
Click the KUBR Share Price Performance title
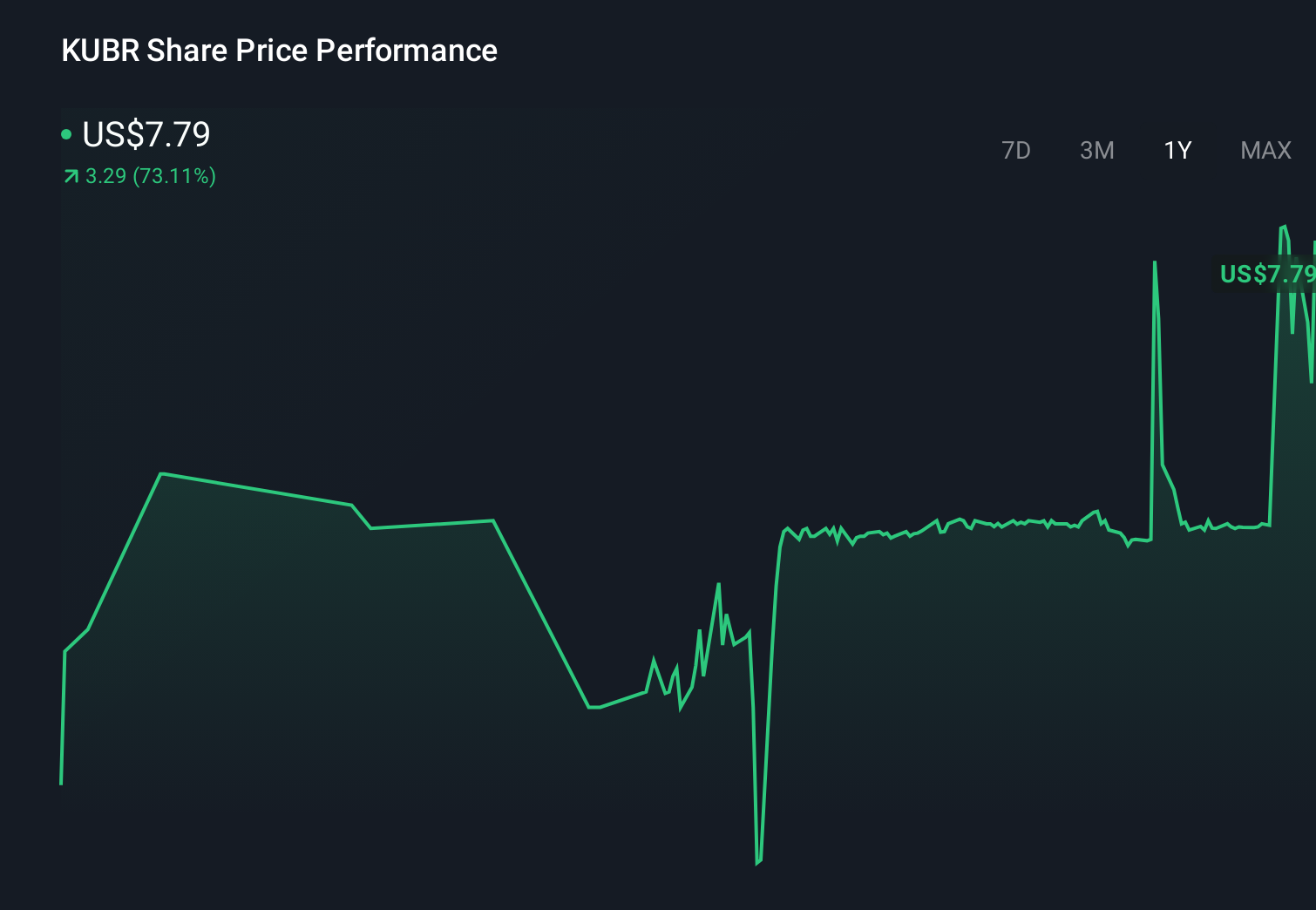pyautogui.click(x=279, y=50)
